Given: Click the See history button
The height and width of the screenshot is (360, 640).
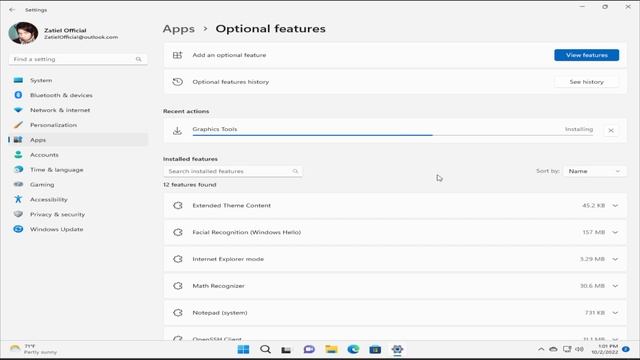Looking at the screenshot, I should 587,82.
